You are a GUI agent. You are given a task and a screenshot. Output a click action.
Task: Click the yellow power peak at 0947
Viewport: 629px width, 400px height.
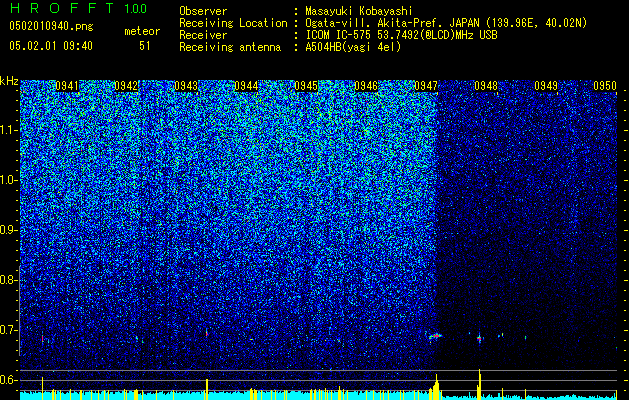tap(436, 387)
